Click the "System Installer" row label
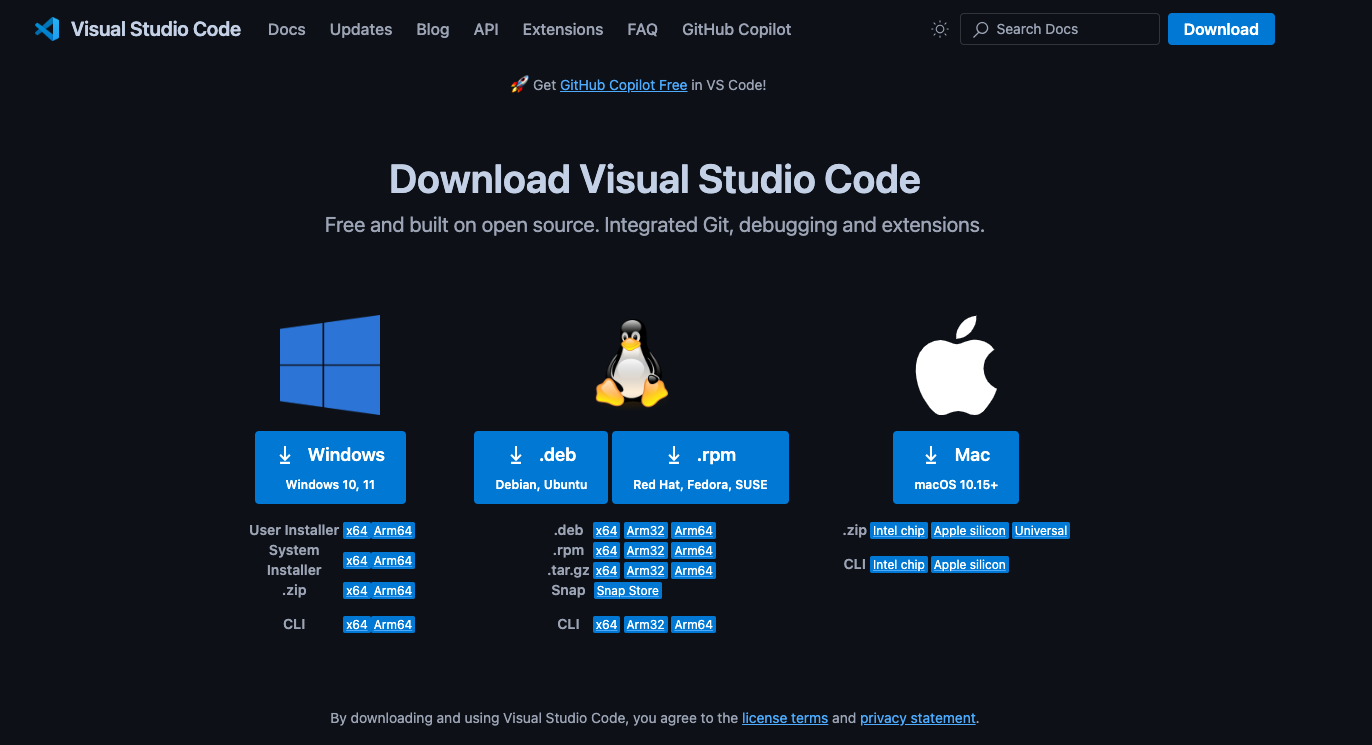 (294, 560)
